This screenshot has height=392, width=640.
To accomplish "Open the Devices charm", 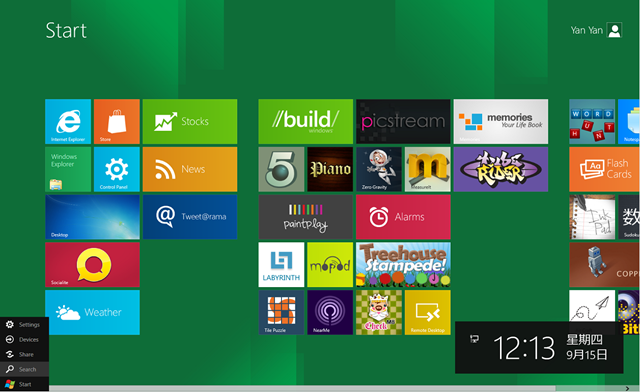I will 24,339.
